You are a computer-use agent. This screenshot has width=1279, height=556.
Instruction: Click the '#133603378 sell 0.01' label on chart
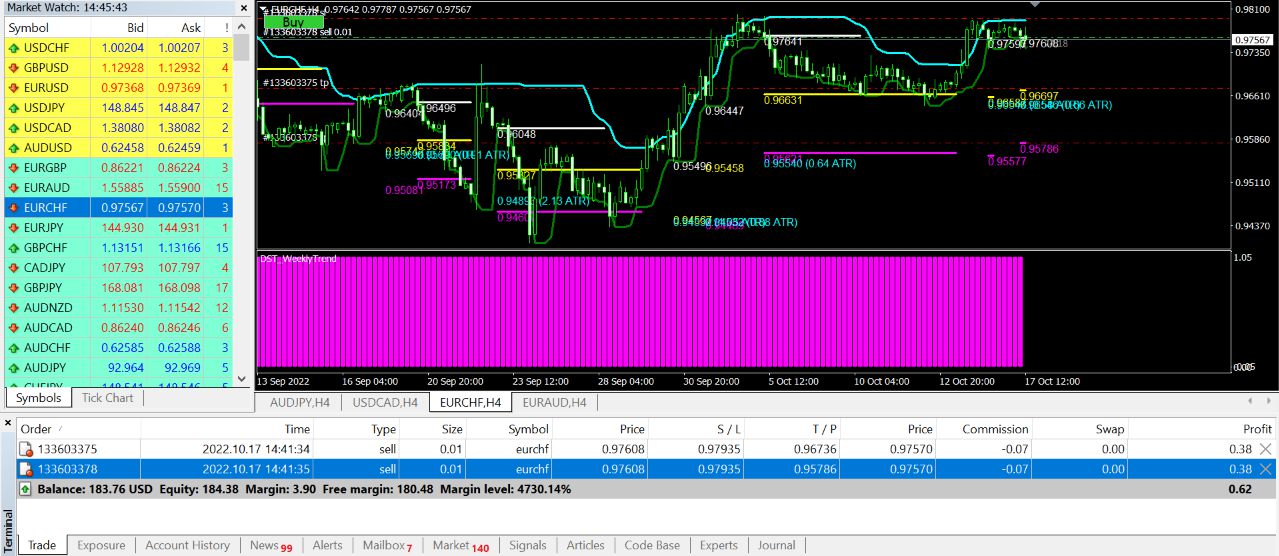(x=307, y=32)
